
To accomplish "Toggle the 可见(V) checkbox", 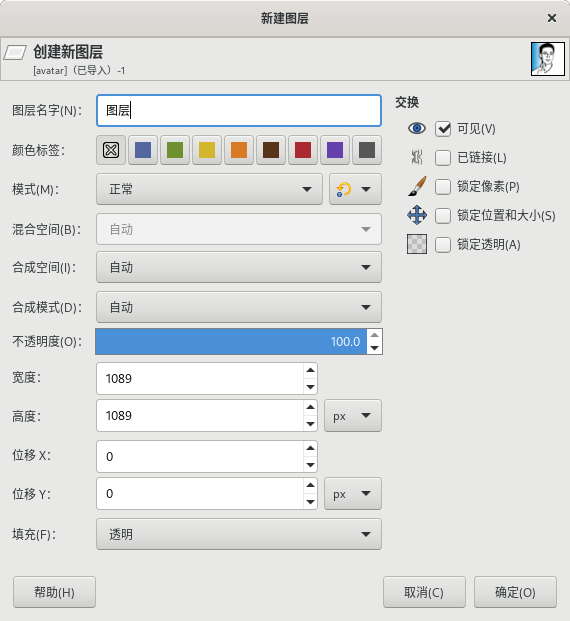I will coord(443,129).
